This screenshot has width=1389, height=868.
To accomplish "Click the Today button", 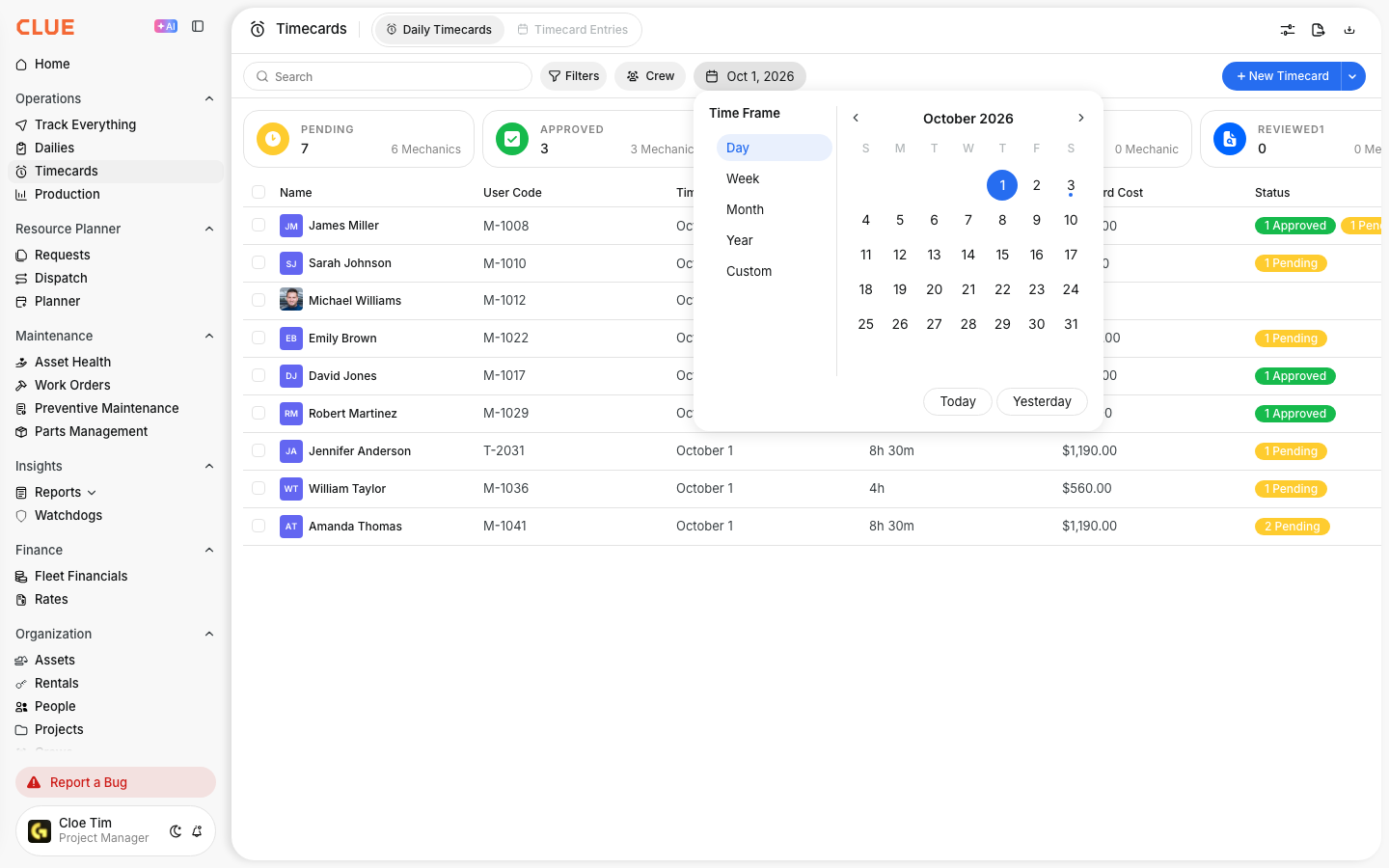I will pos(958,401).
